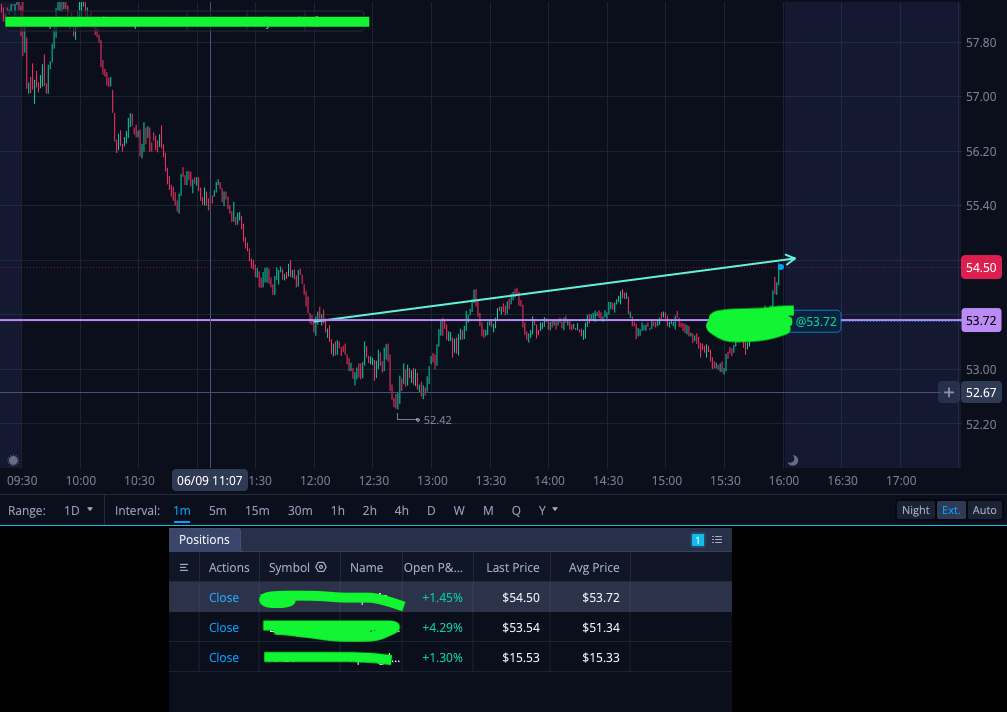The height and width of the screenshot is (712, 1007).
Task: Click the plus icon beside the 52.67 price
Action: tap(949, 392)
